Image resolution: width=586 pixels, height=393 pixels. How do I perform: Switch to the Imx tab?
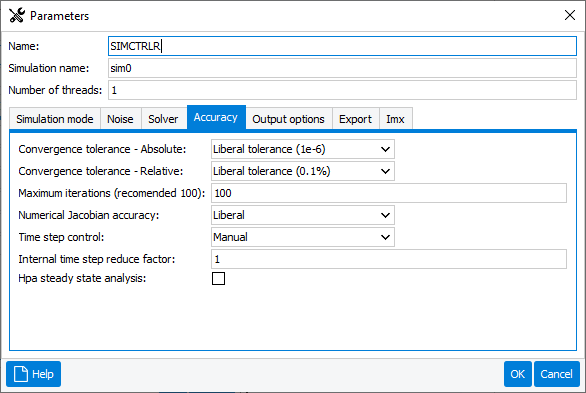(395, 119)
